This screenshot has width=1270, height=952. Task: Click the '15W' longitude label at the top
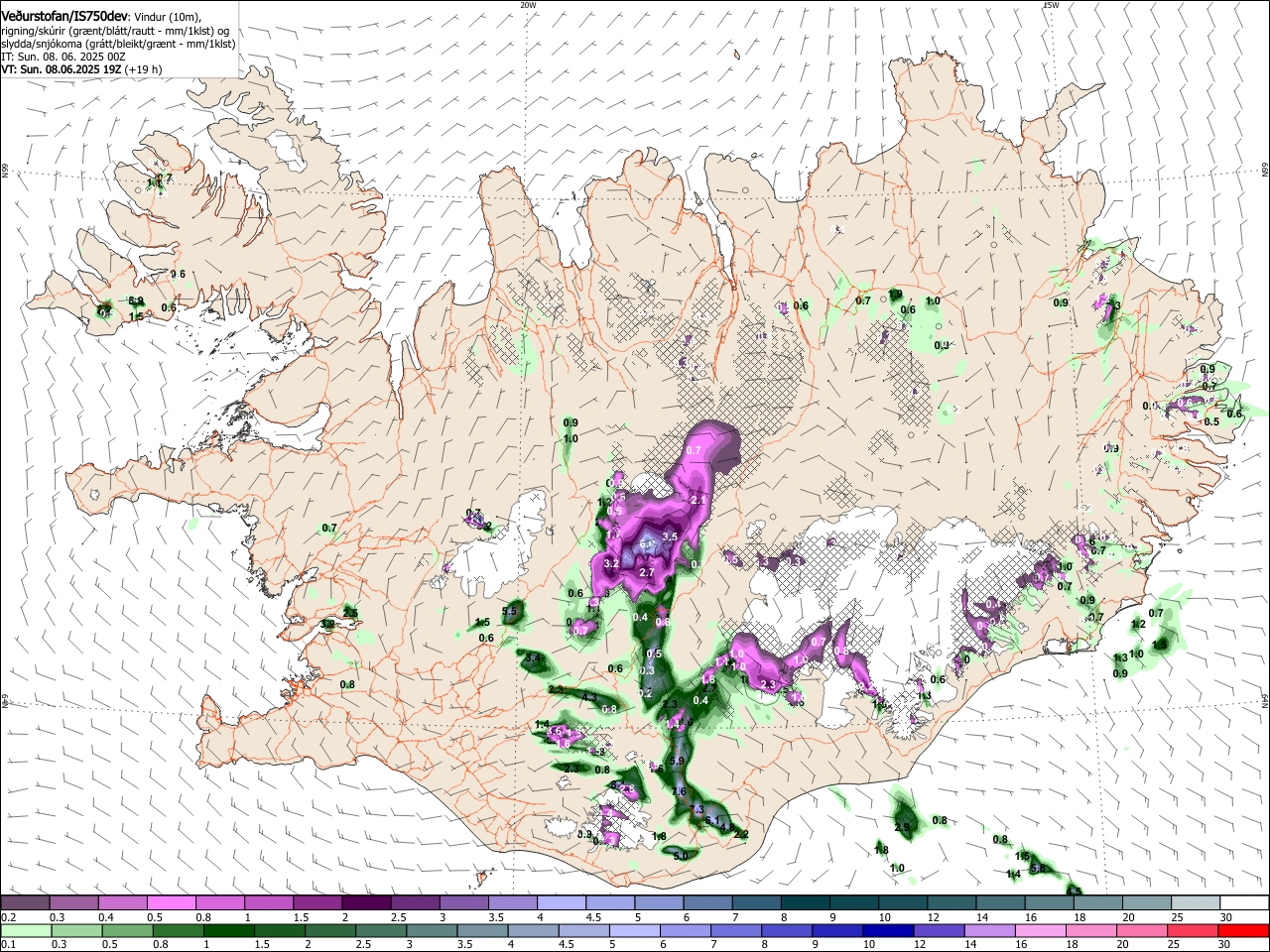coord(1051,5)
